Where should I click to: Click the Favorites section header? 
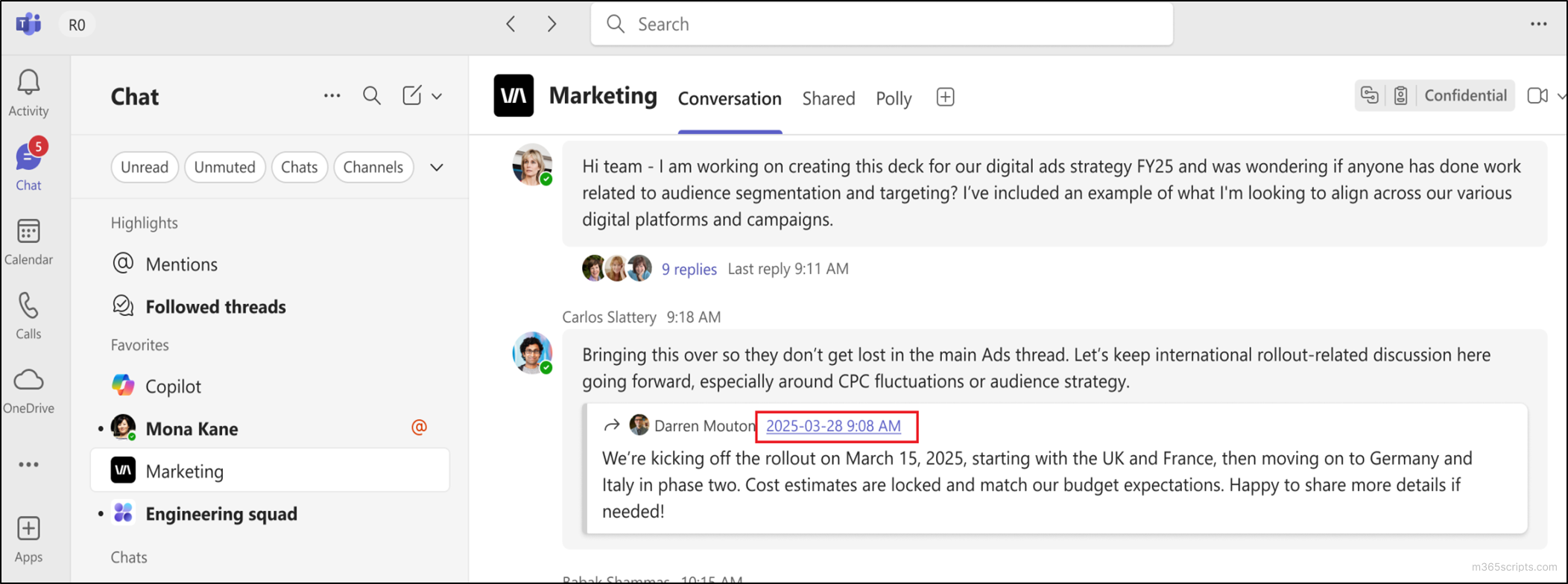point(140,345)
